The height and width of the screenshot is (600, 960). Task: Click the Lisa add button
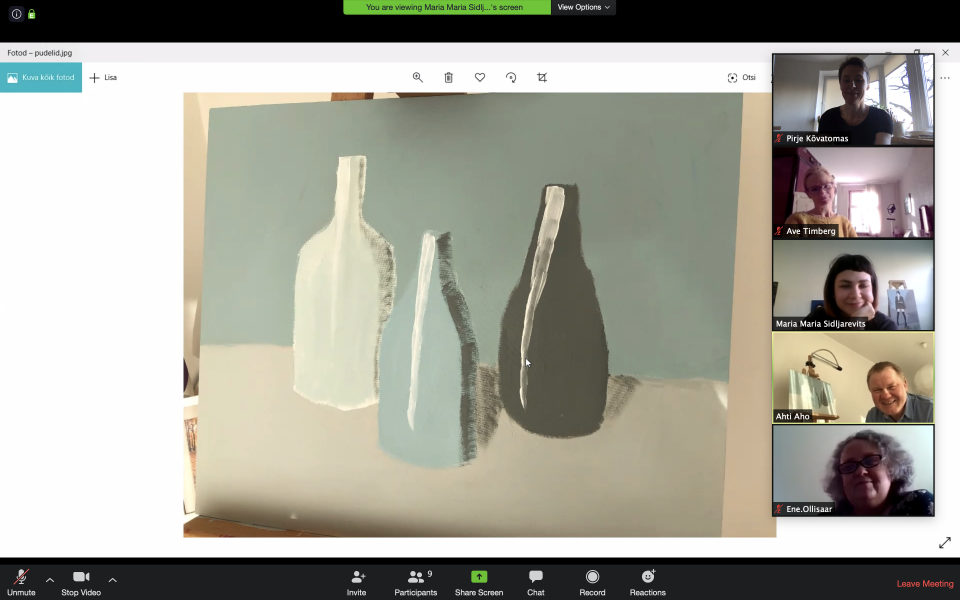(103, 77)
